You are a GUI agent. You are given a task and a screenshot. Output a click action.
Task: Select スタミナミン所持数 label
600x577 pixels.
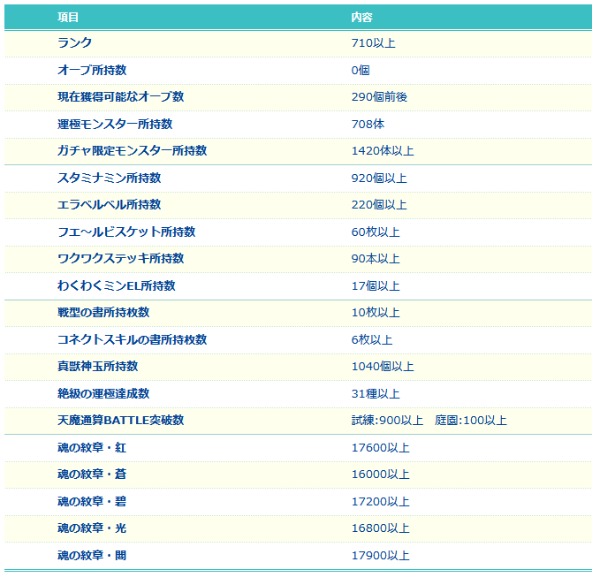(x=109, y=178)
